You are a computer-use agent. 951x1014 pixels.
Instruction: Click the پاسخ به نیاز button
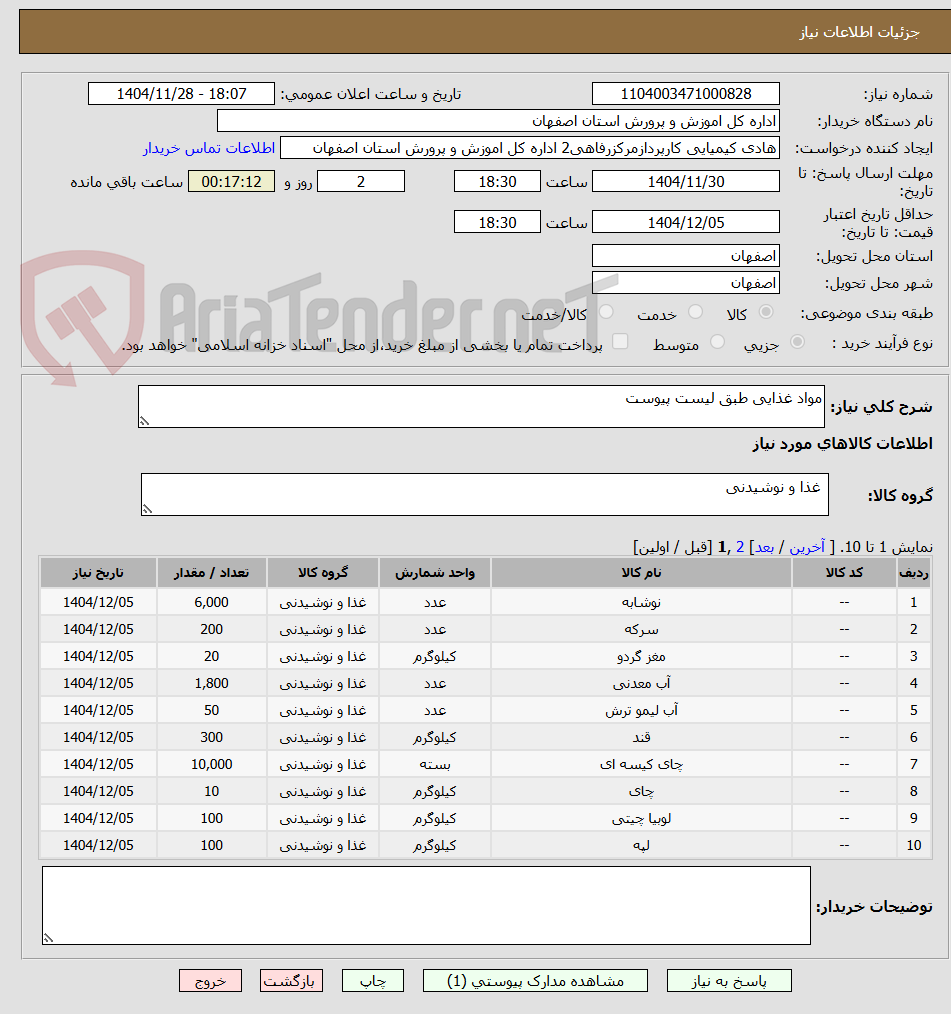[729, 981]
